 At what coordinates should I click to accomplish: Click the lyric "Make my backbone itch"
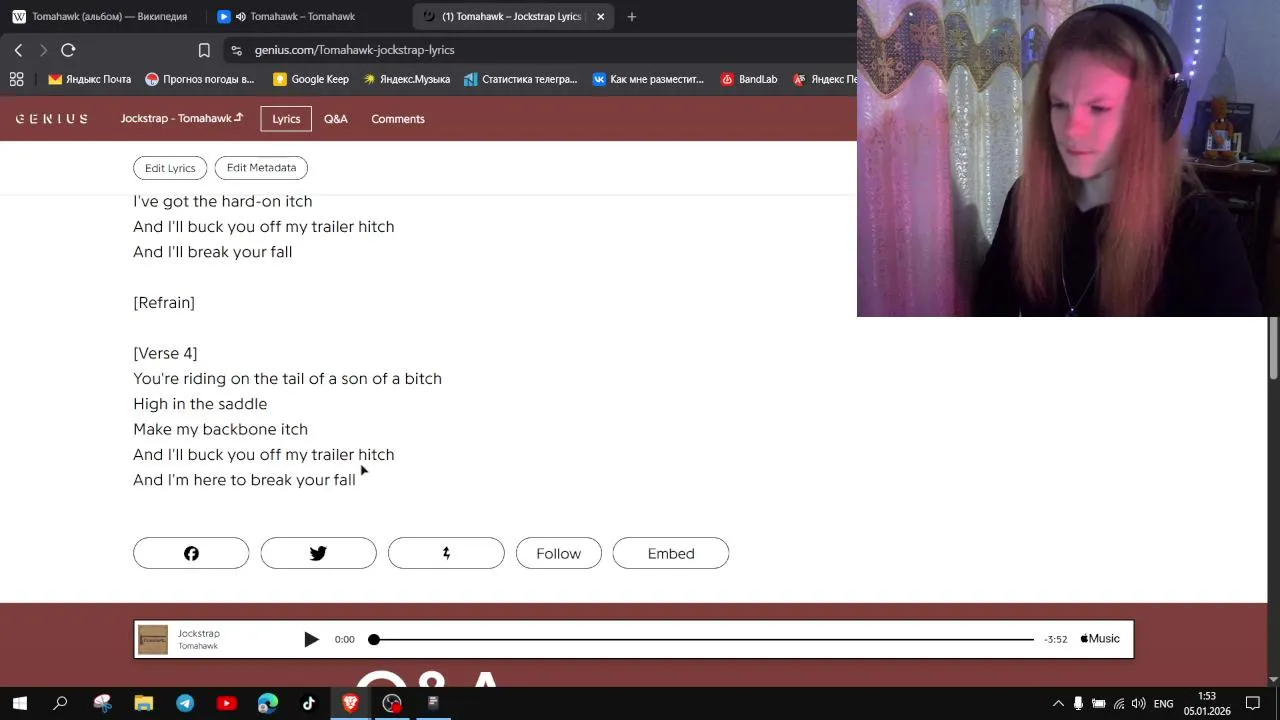[x=220, y=429]
